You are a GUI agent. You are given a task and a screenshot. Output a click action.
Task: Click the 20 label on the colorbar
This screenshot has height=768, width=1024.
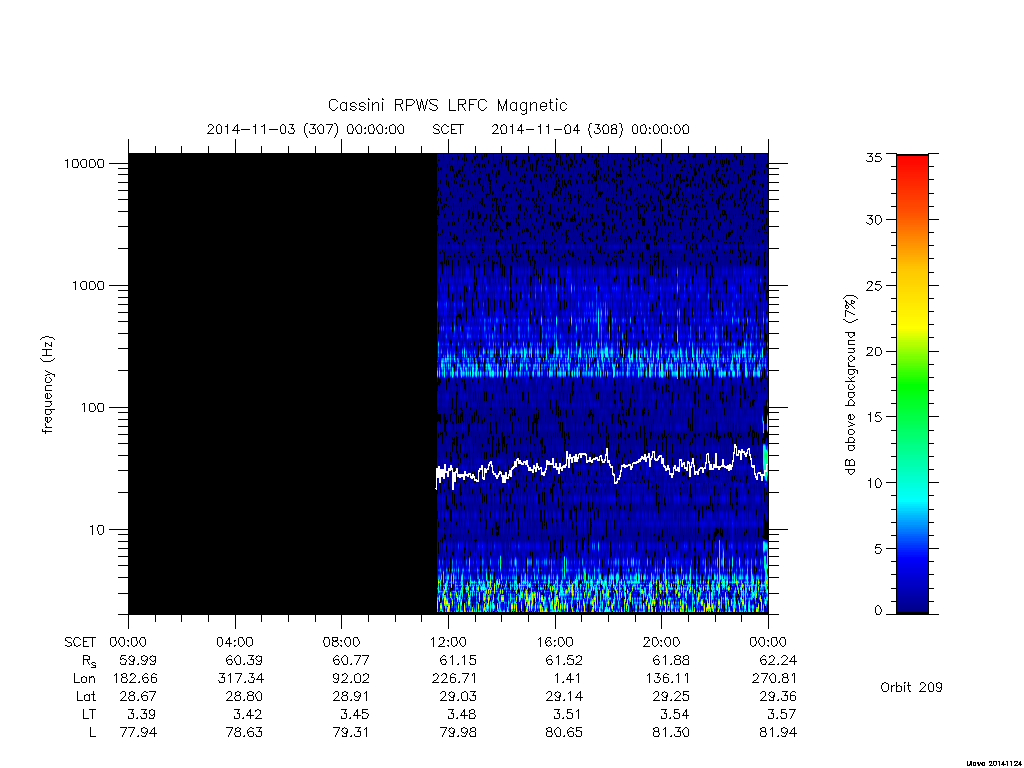point(873,351)
